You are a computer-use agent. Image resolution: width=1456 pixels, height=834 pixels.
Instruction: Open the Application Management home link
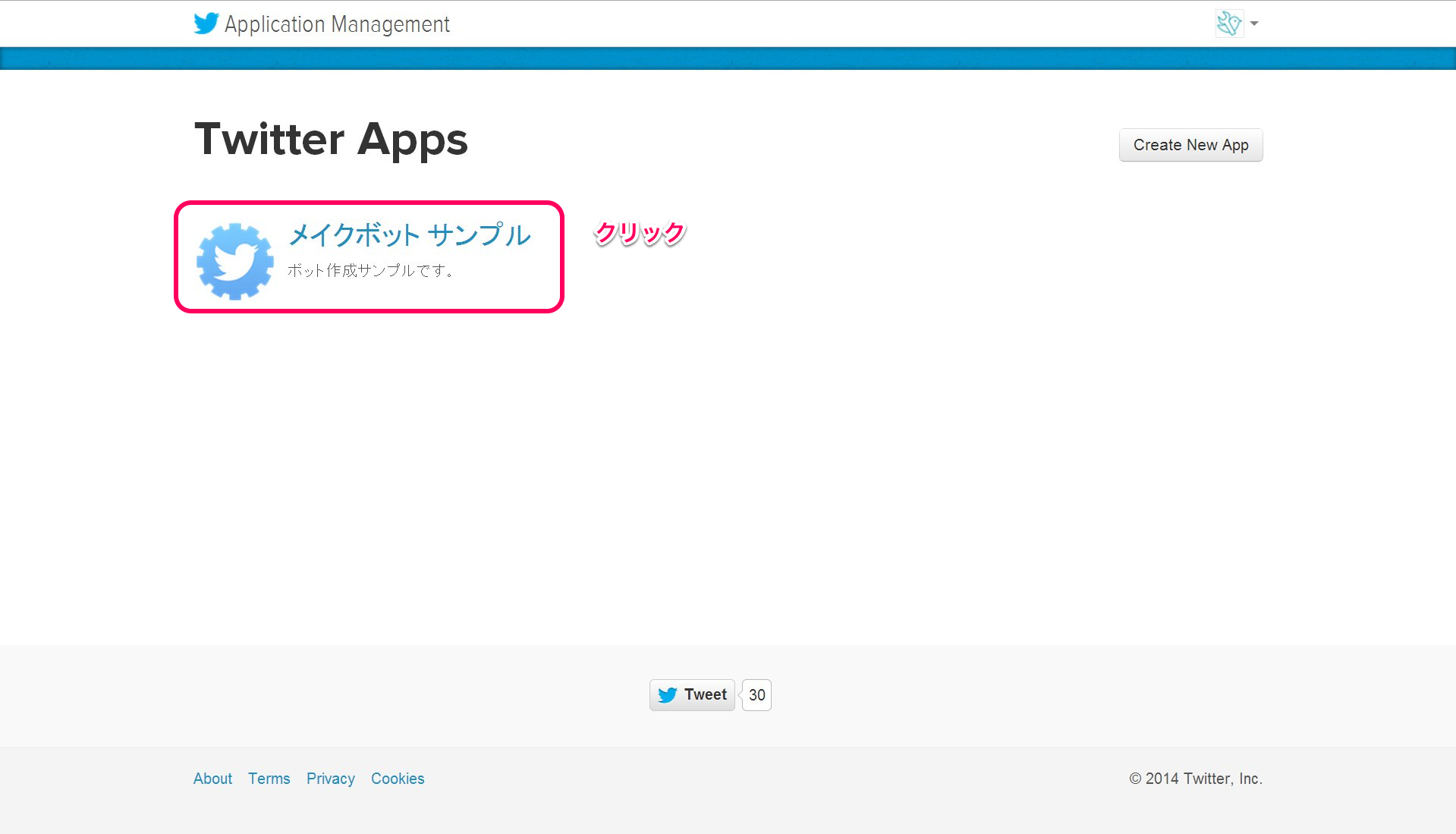click(337, 24)
